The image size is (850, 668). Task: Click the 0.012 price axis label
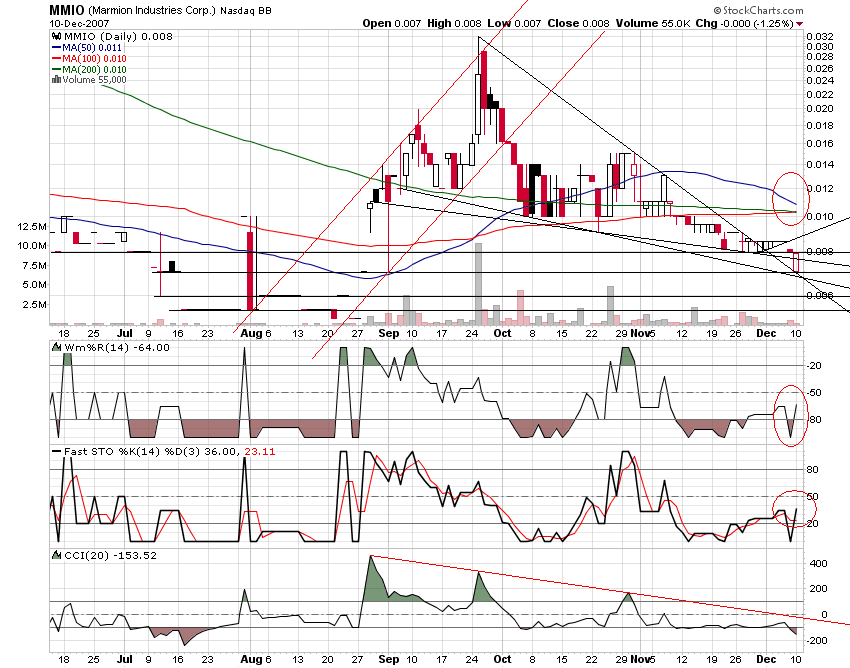pos(820,189)
